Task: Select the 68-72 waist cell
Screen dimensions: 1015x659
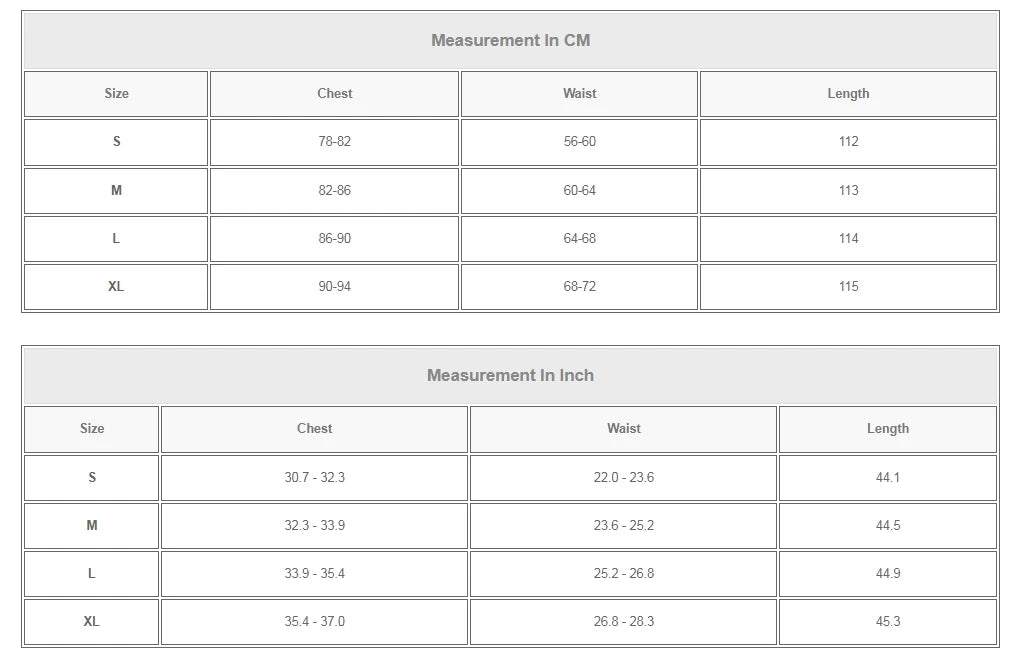Action: pyautogui.click(x=579, y=287)
